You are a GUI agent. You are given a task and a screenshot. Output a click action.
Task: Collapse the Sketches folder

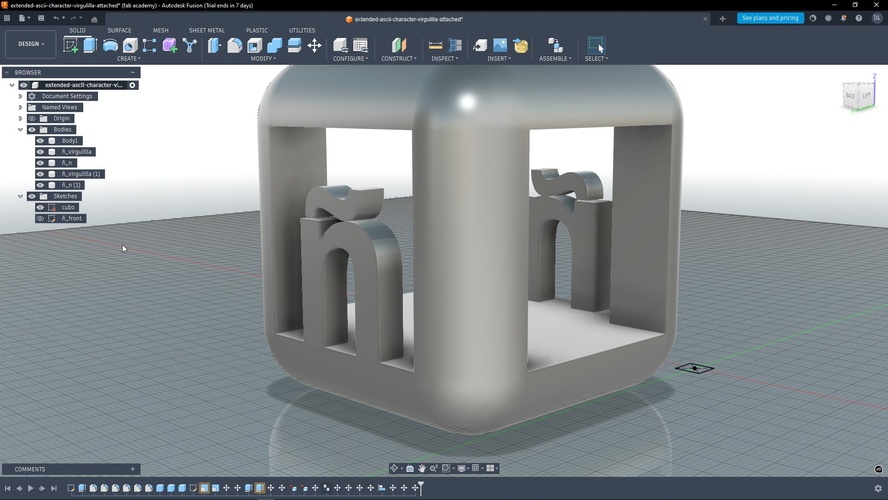coord(20,196)
